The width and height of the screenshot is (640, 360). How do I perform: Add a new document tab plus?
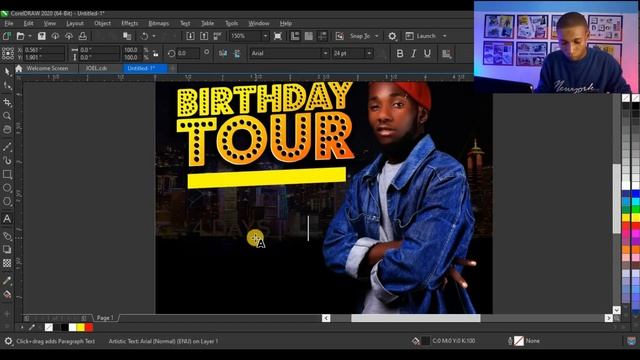click(173, 68)
